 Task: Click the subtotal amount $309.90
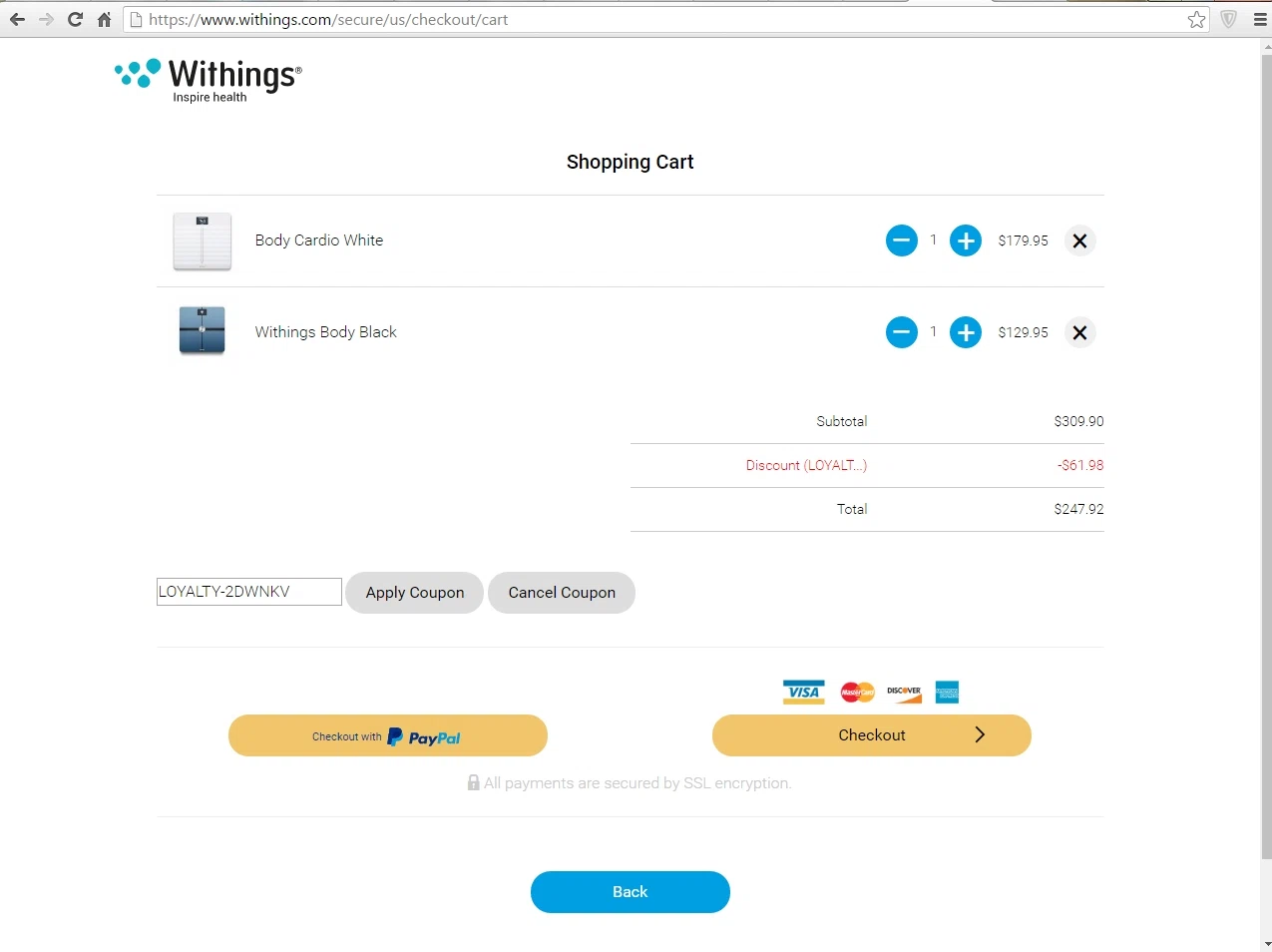coord(1078,421)
